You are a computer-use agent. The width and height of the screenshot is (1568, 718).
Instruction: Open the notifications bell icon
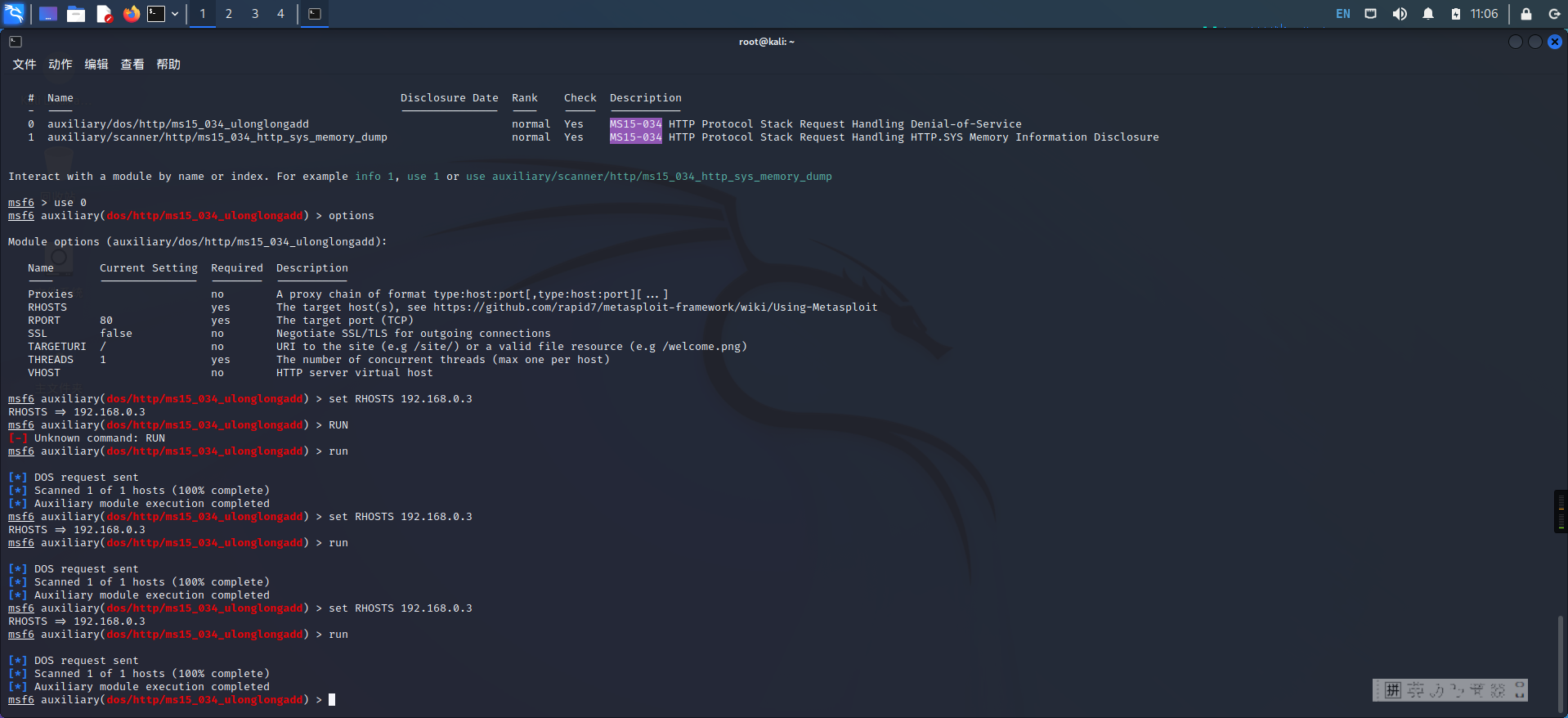click(1428, 14)
